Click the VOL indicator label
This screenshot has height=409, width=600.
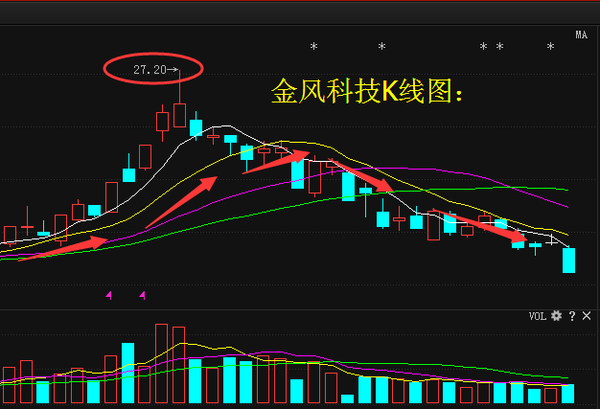[x=537, y=316]
